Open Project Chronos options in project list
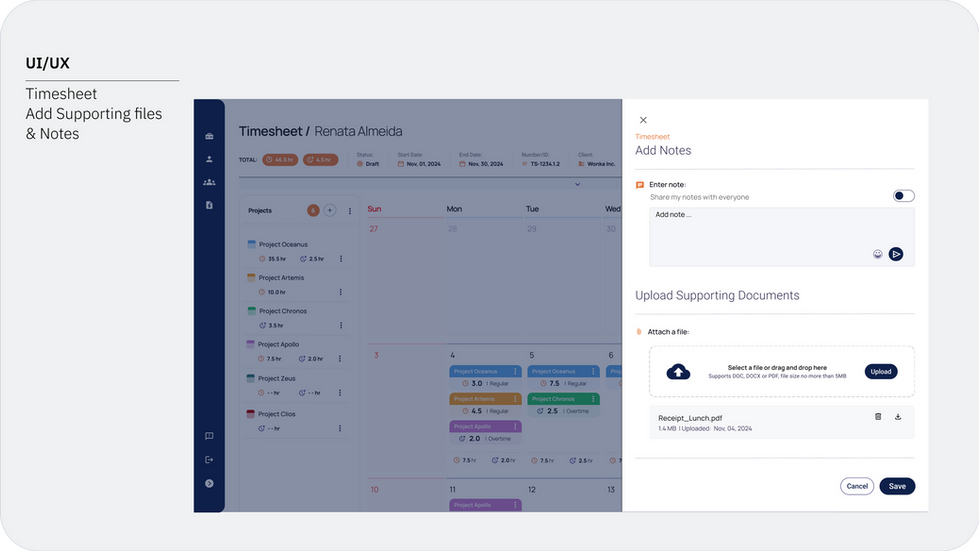979x551 pixels. click(x=341, y=325)
